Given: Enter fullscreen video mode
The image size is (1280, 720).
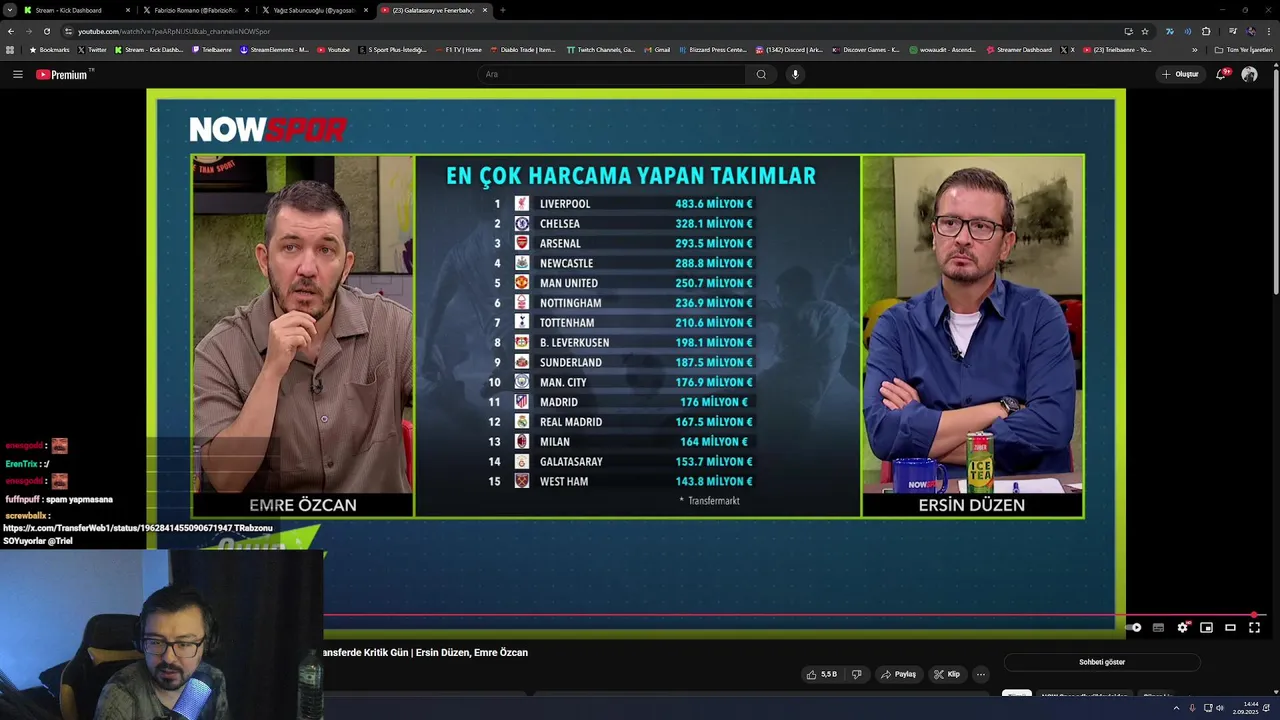Looking at the screenshot, I should 1254,628.
